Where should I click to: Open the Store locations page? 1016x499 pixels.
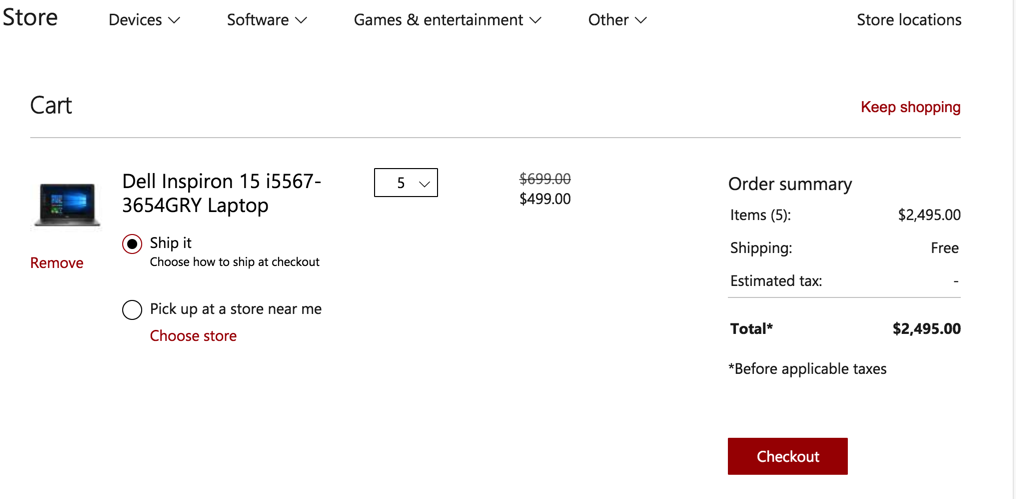coord(909,20)
